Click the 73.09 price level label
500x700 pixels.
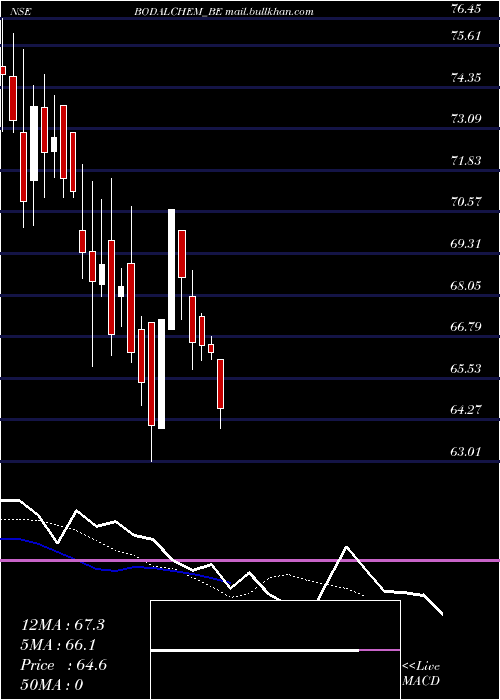[466, 119]
